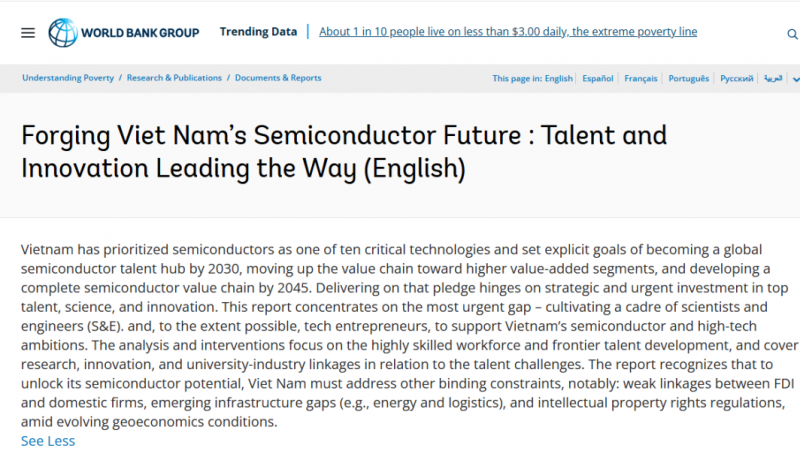Image resolution: width=800 pixels, height=460 pixels.
Task: Expand more languages chevron
Action: pyautogui.click(x=796, y=79)
